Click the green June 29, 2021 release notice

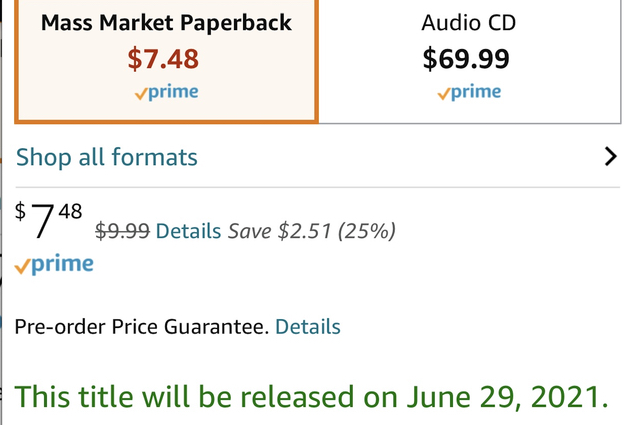[311, 395]
